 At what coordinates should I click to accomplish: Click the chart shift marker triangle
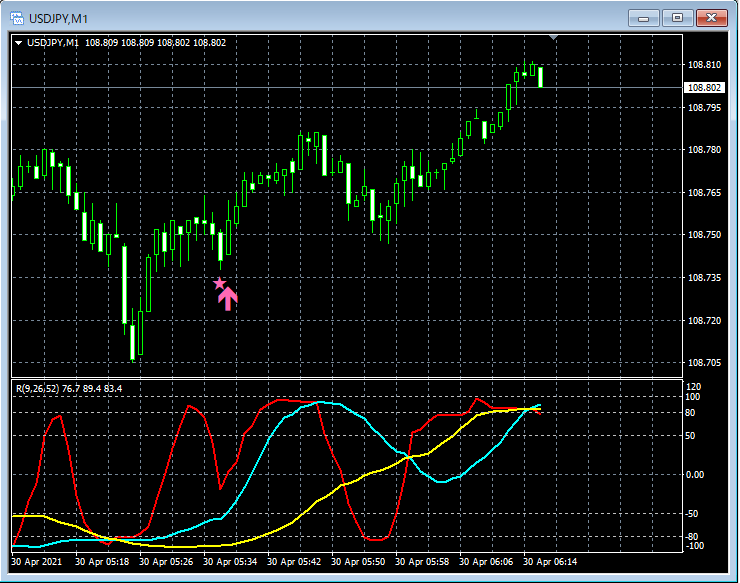[554, 37]
